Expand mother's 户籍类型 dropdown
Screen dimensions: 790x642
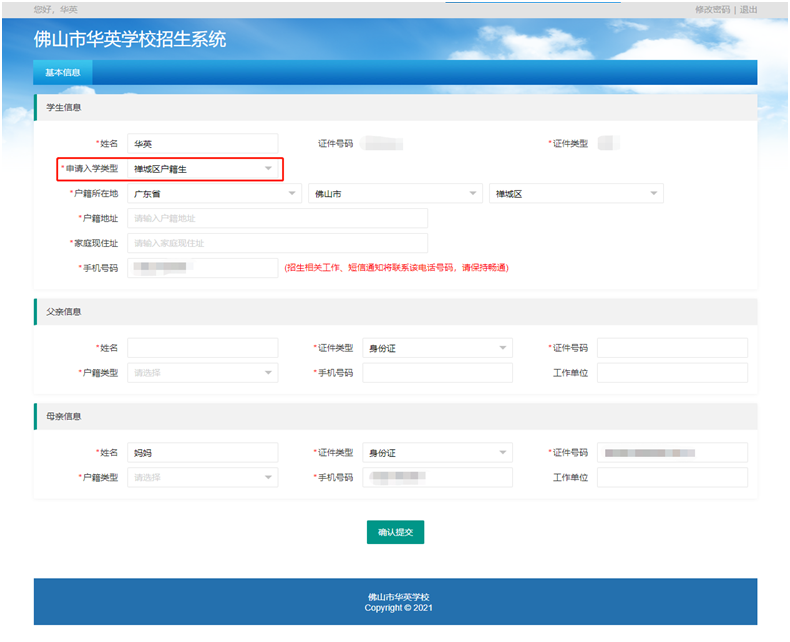pyautogui.click(x=202, y=478)
